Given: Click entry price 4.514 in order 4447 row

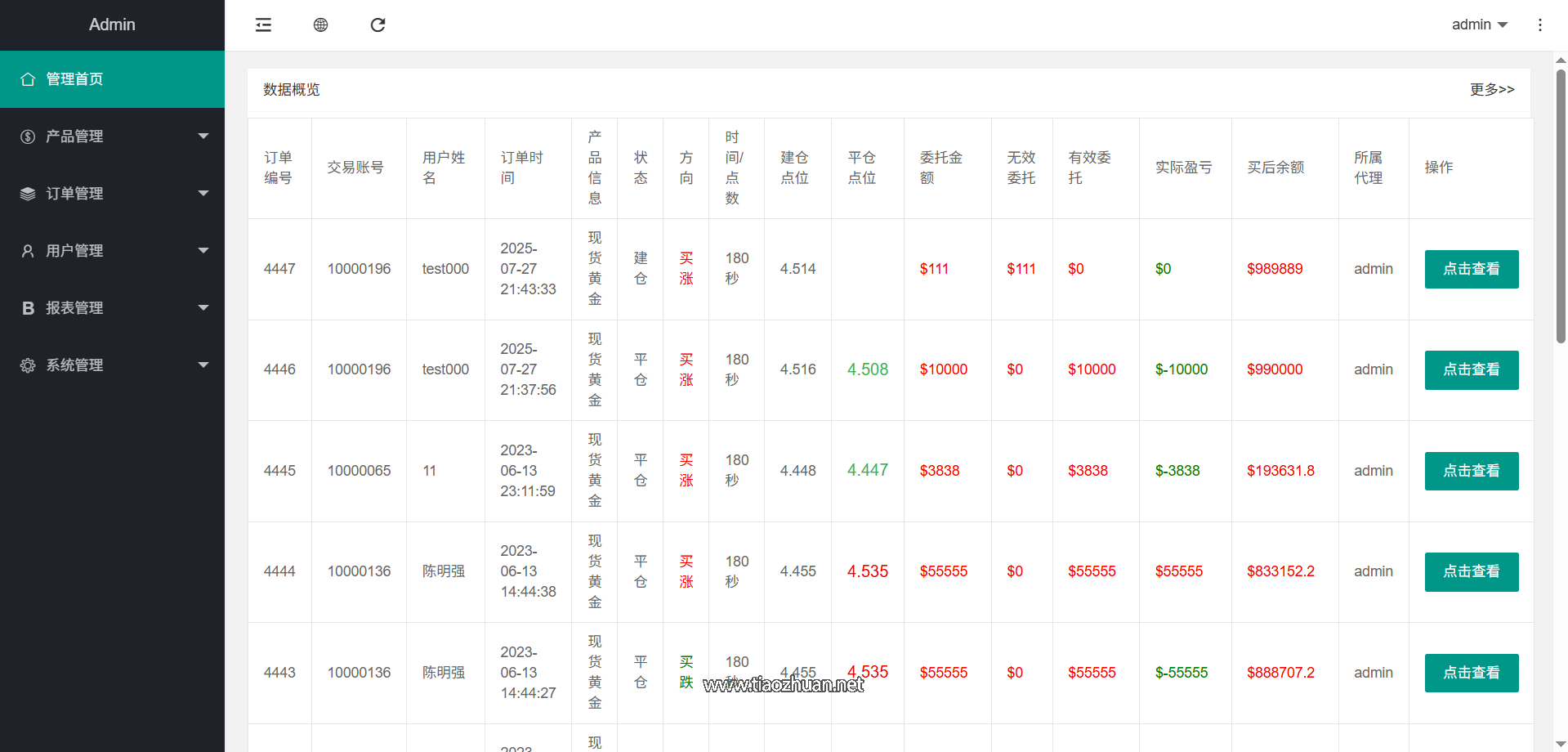Looking at the screenshot, I should tap(797, 269).
